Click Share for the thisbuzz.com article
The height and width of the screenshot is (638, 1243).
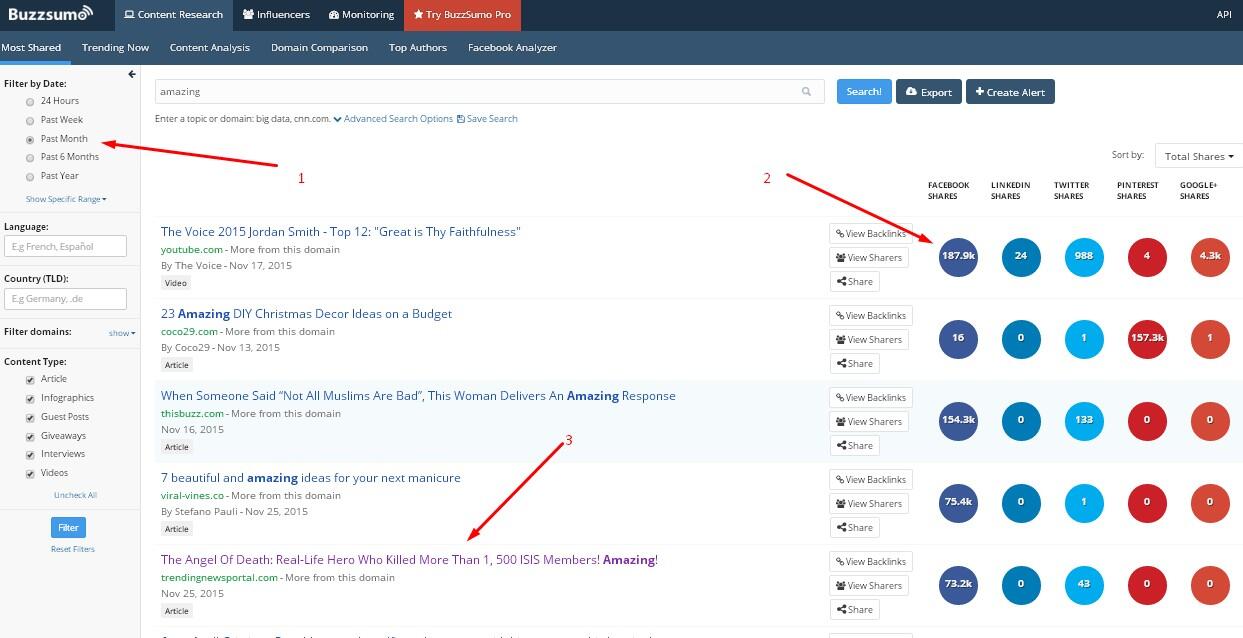click(855, 446)
